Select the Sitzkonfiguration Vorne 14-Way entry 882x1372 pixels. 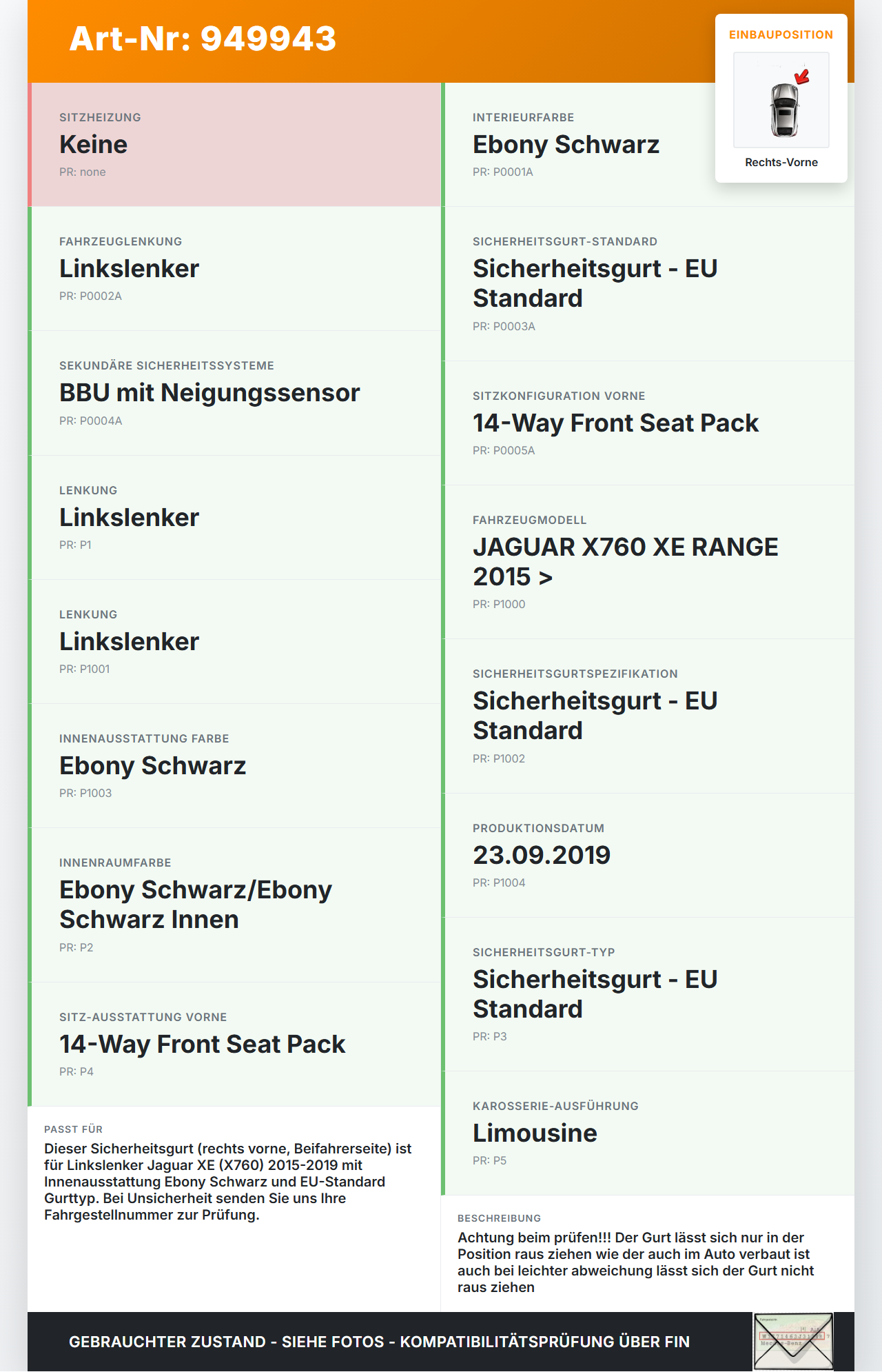(x=615, y=423)
